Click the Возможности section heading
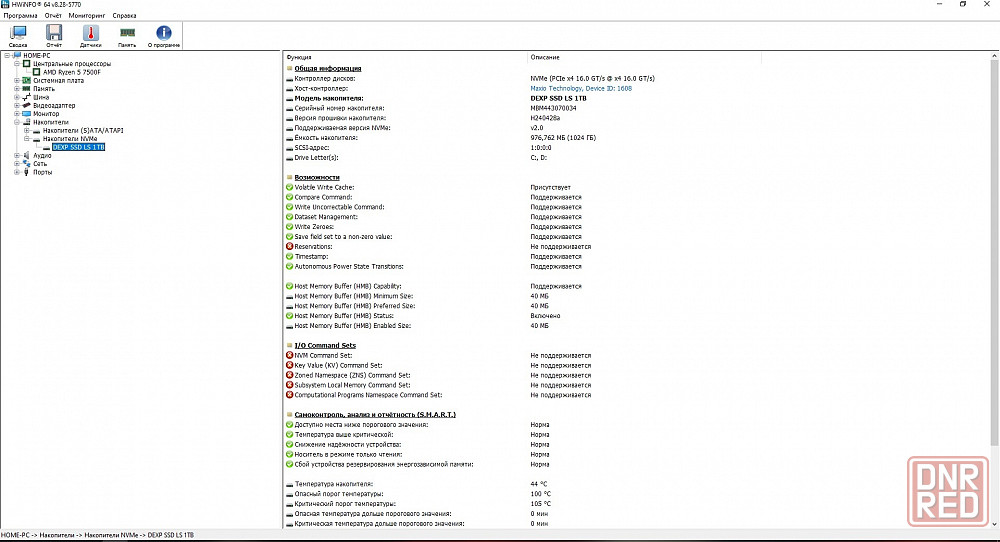1000x542 pixels. (x=317, y=177)
